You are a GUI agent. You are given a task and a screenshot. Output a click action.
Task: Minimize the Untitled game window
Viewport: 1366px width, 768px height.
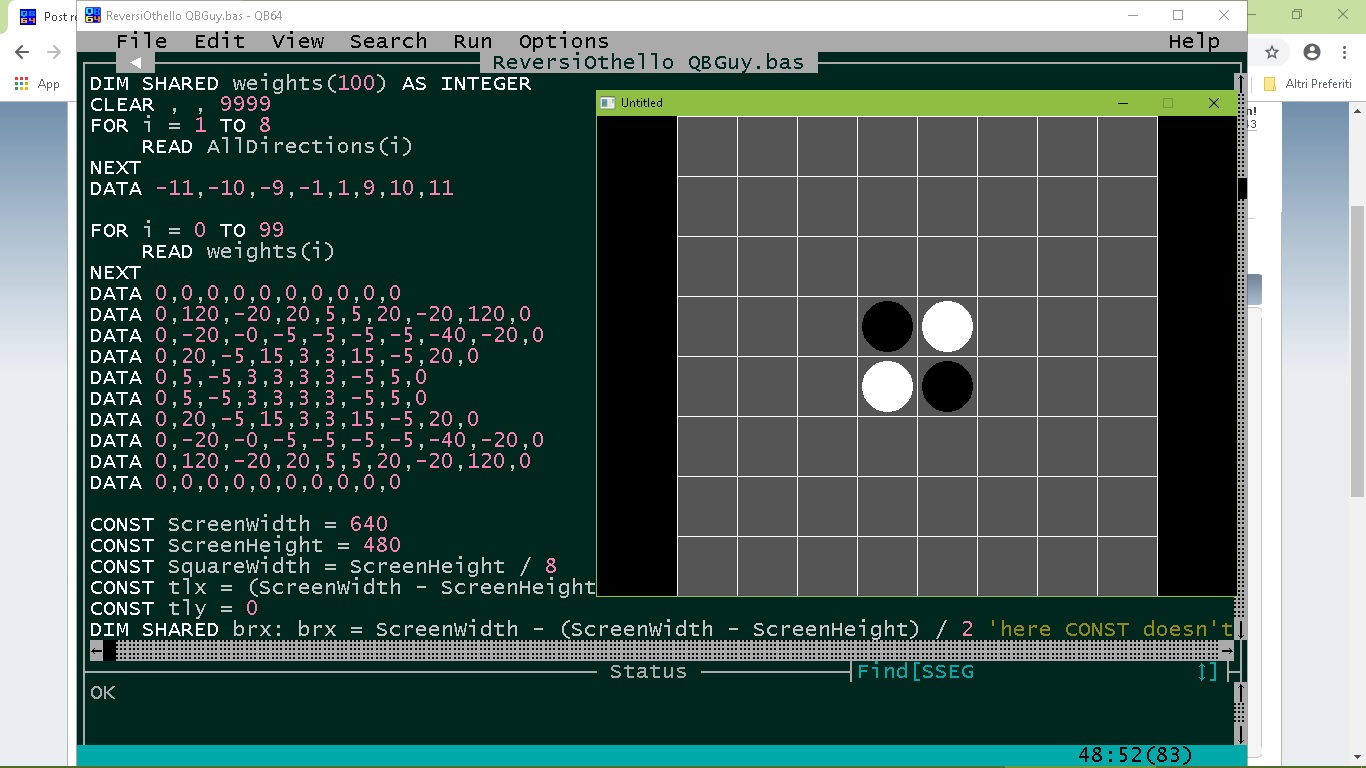tap(1122, 103)
